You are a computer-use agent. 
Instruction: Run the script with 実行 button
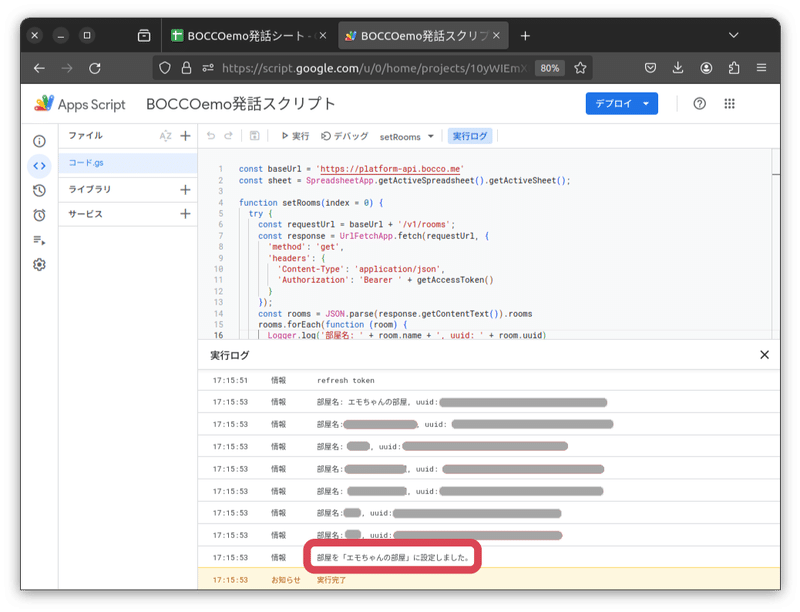click(295, 136)
